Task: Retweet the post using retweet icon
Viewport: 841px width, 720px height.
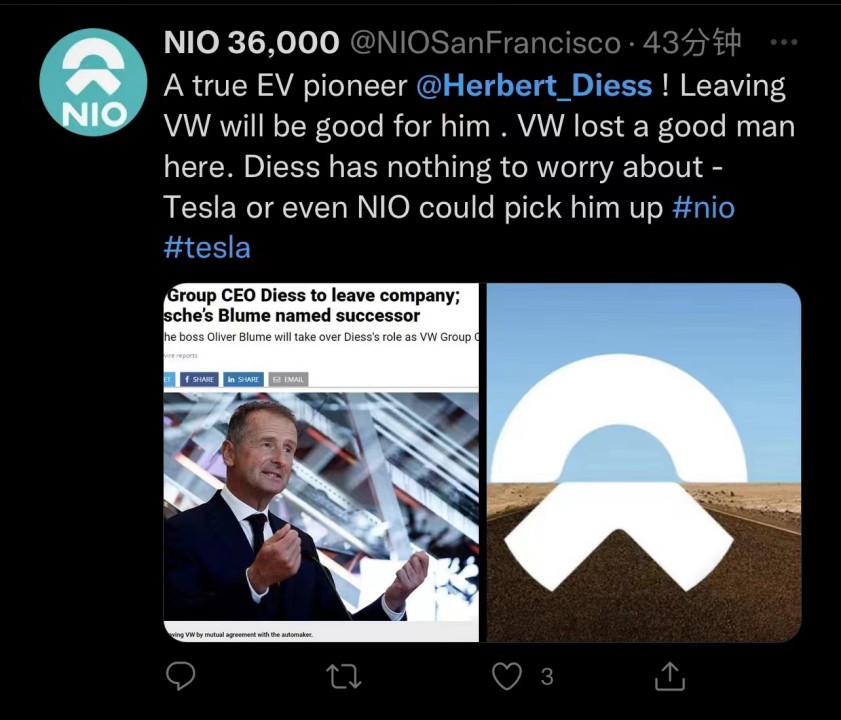Action: pos(344,677)
